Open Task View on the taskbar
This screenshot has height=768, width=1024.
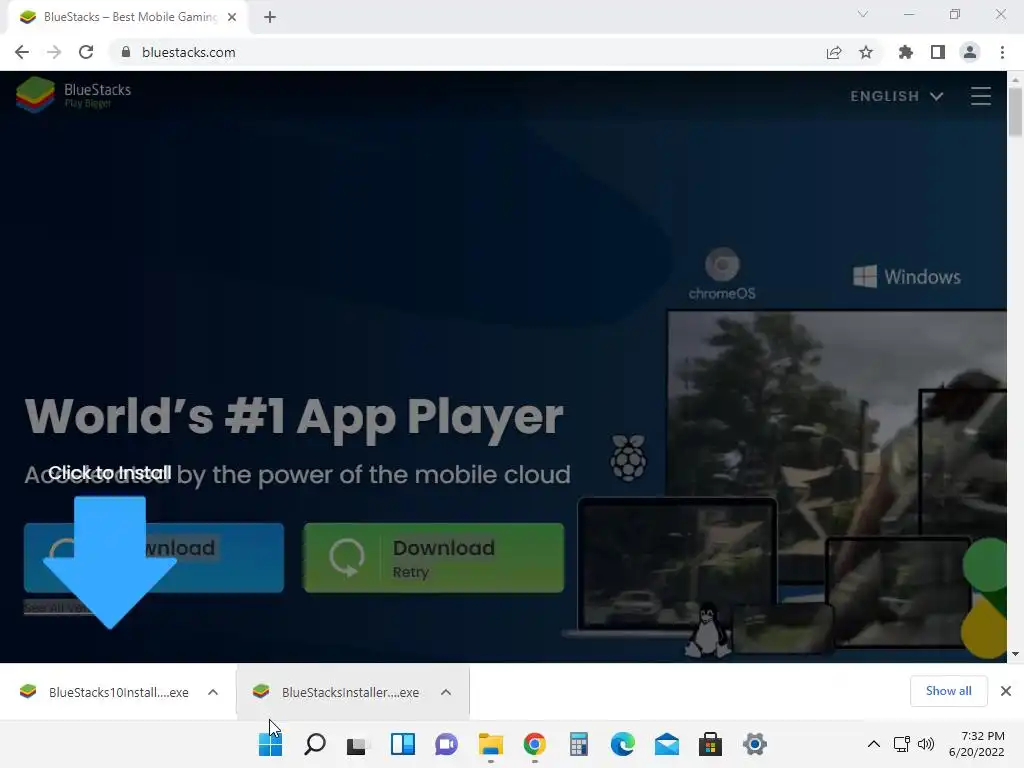pyautogui.click(x=359, y=744)
